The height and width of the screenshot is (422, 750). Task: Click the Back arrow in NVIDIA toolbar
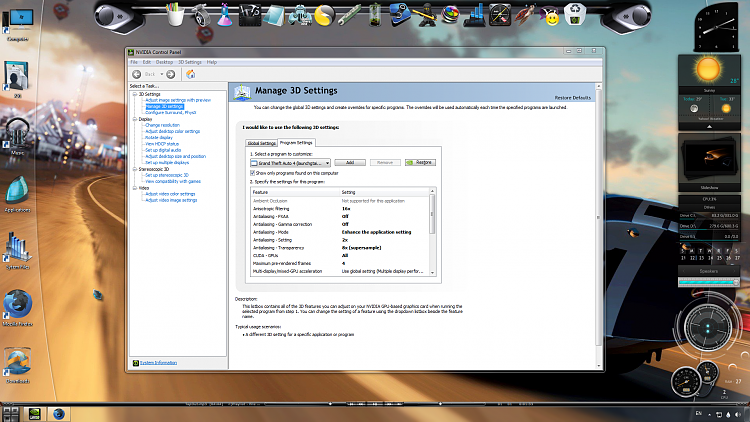tap(136, 74)
